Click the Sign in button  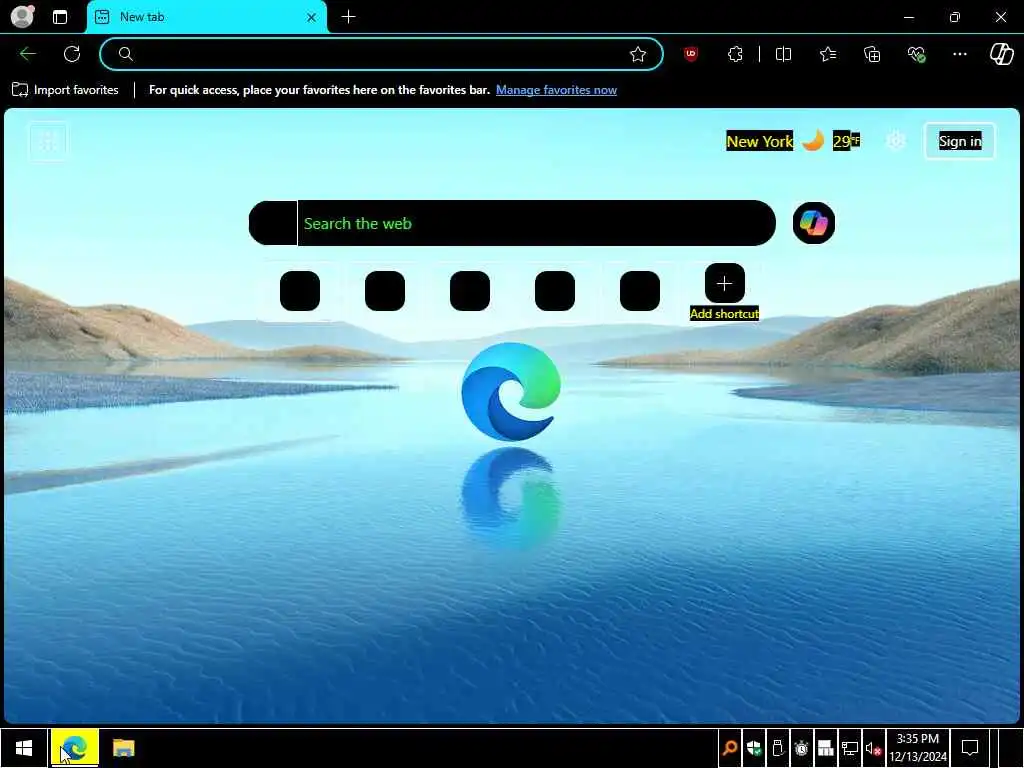coord(959,141)
